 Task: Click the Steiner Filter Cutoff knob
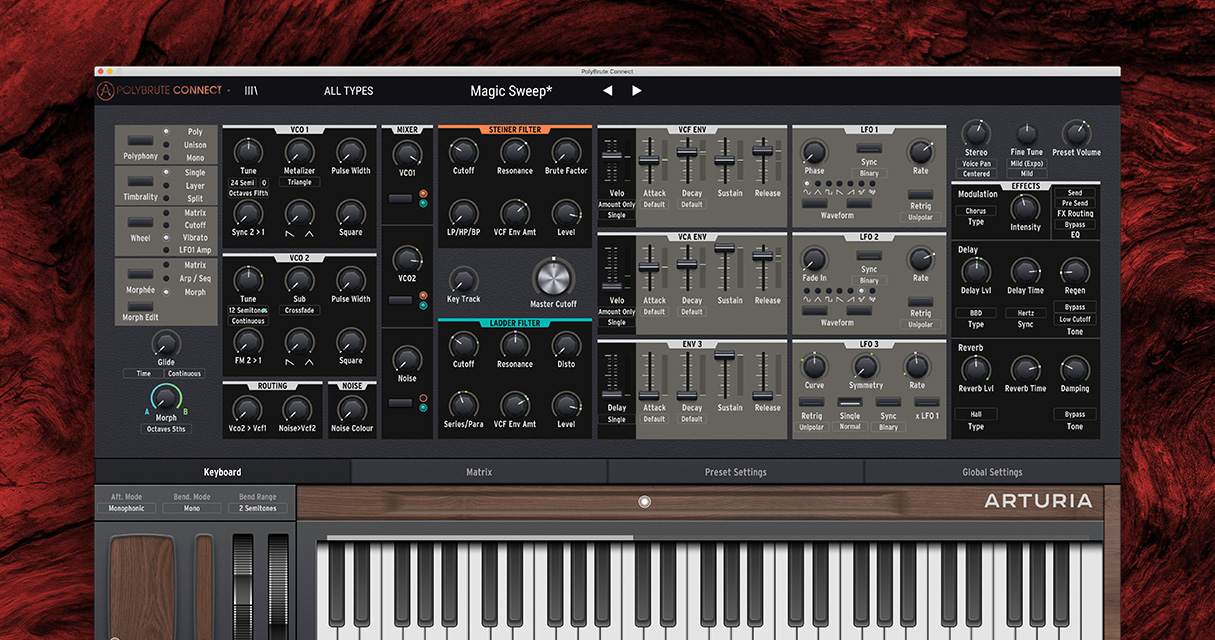click(463, 151)
